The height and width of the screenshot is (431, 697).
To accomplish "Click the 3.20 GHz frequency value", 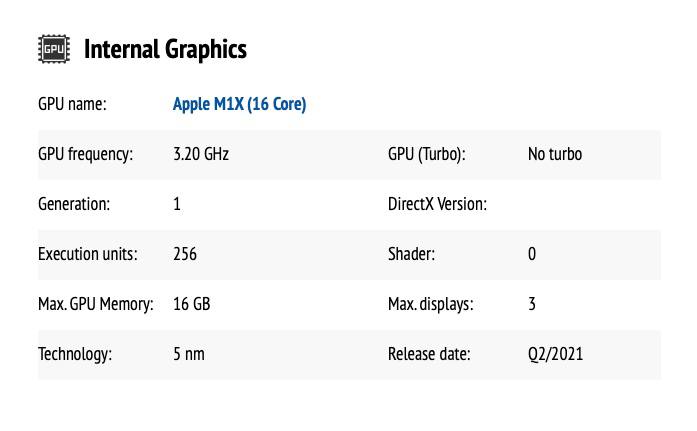I will [x=201, y=154].
